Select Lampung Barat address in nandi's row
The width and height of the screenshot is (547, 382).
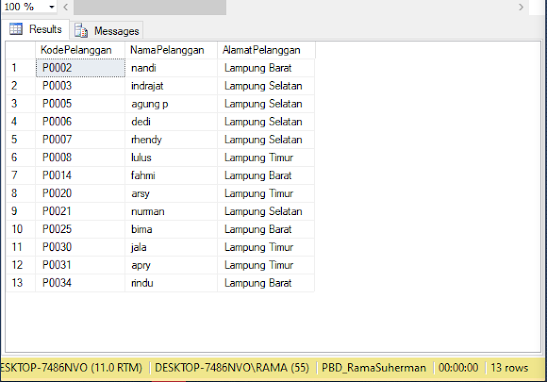[x=266, y=68]
